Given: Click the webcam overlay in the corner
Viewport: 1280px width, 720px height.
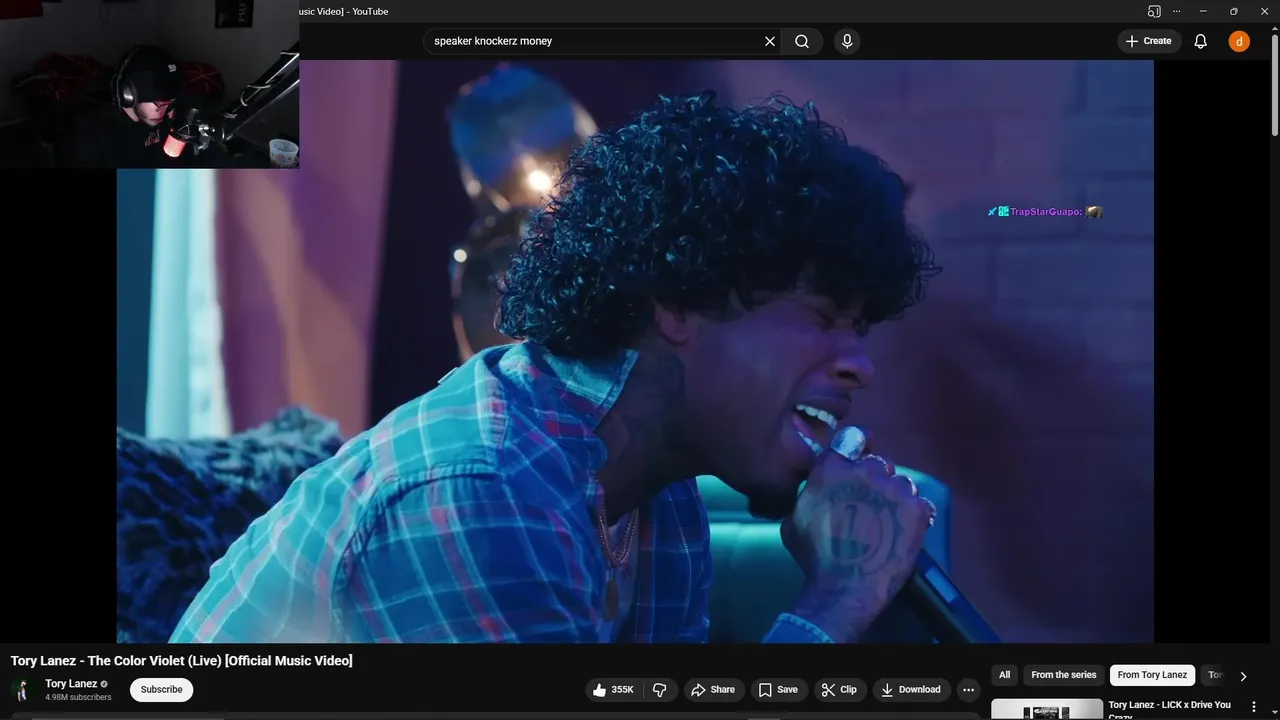Looking at the screenshot, I should 149,84.
